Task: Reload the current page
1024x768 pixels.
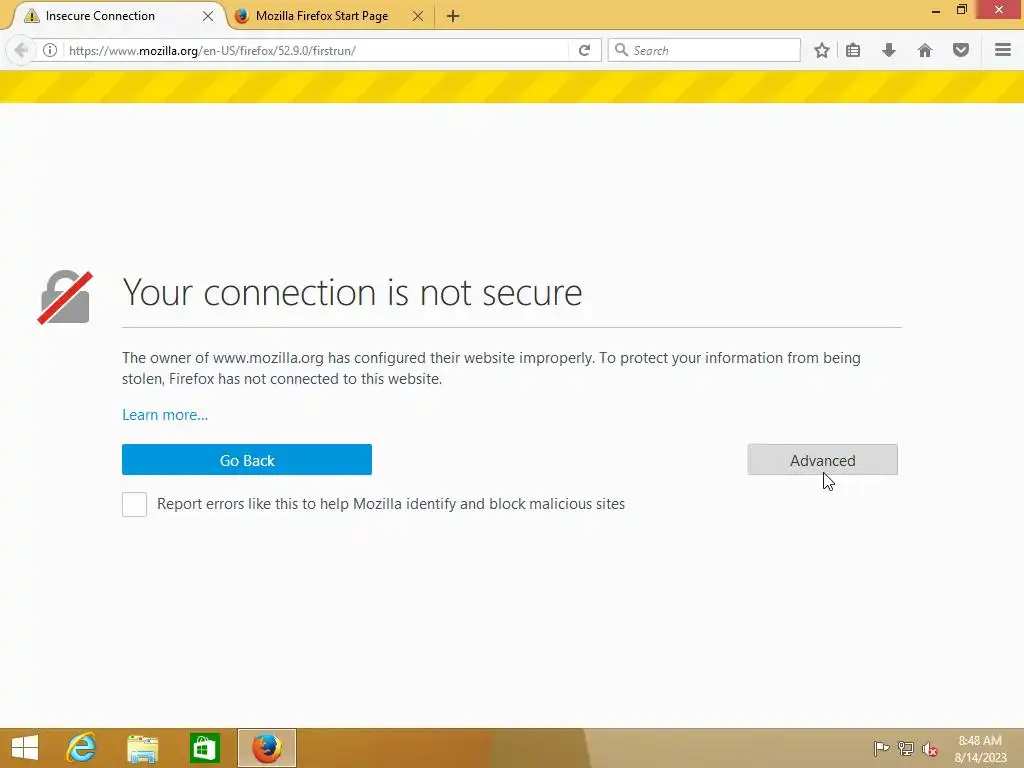Action: tap(584, 50)
